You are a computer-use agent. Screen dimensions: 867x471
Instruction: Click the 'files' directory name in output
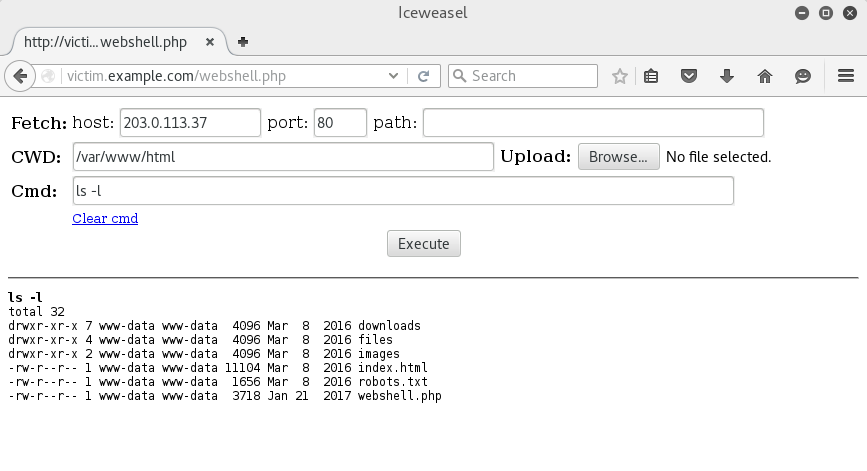click(375, 339)
